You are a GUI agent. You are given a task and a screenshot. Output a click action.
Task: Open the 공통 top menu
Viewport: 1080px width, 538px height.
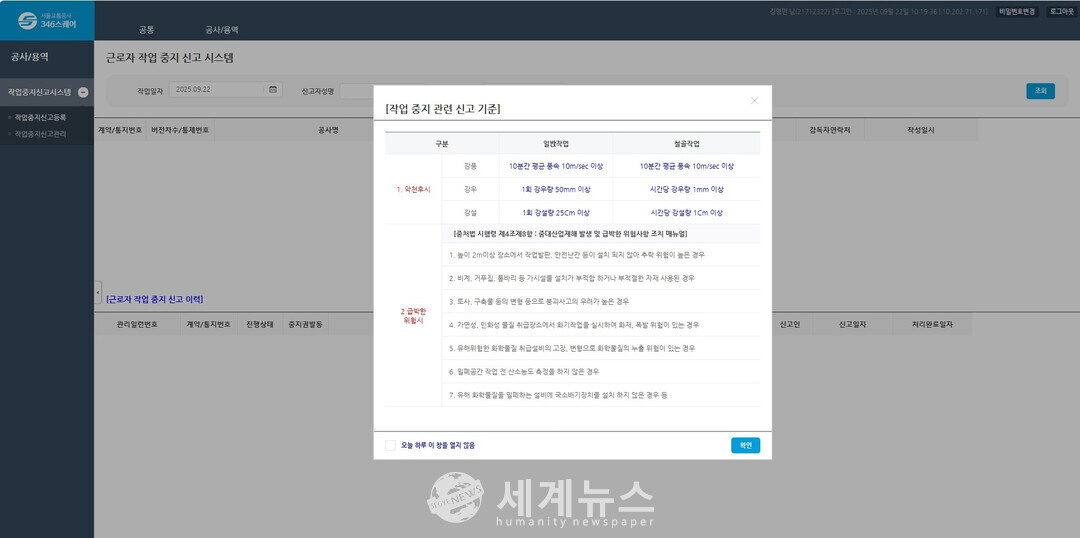146,30
